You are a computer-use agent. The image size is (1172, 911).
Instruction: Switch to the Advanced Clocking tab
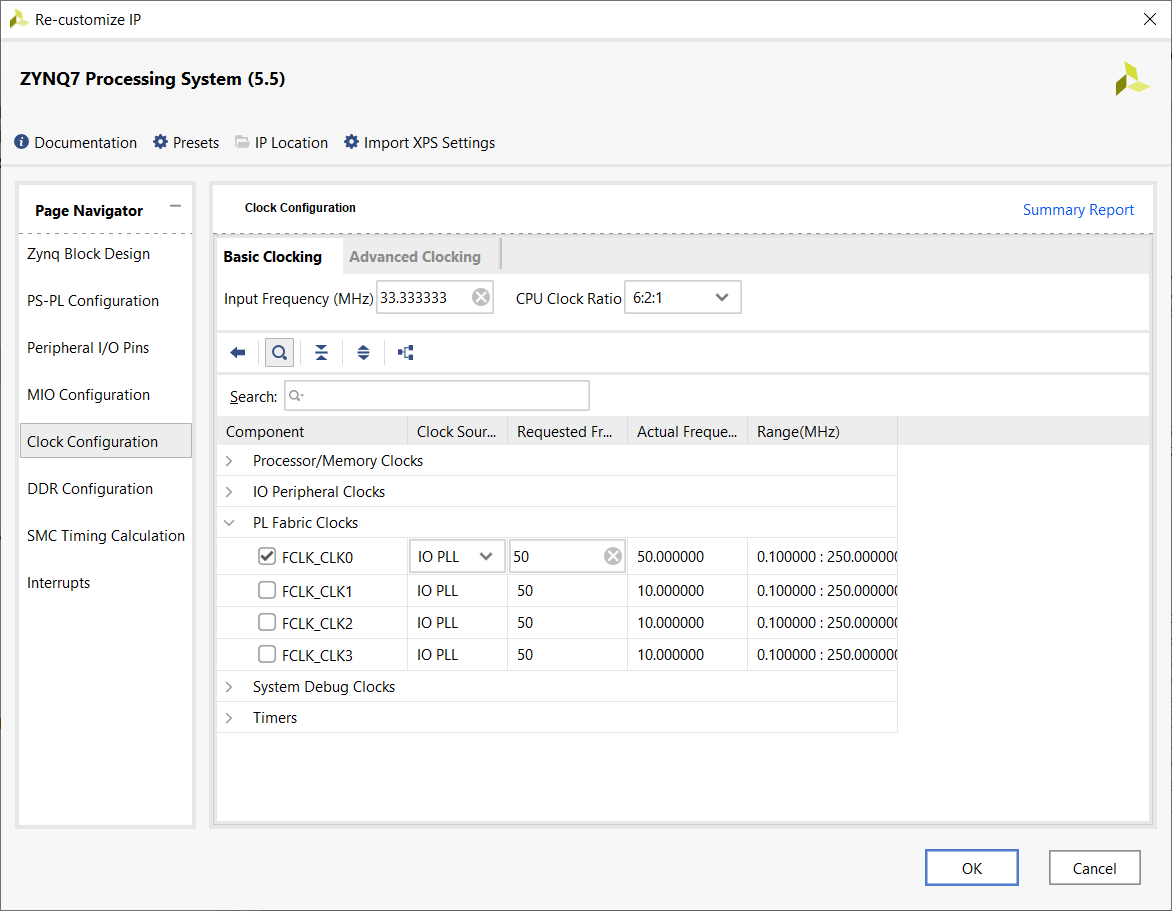coord(415,256)
